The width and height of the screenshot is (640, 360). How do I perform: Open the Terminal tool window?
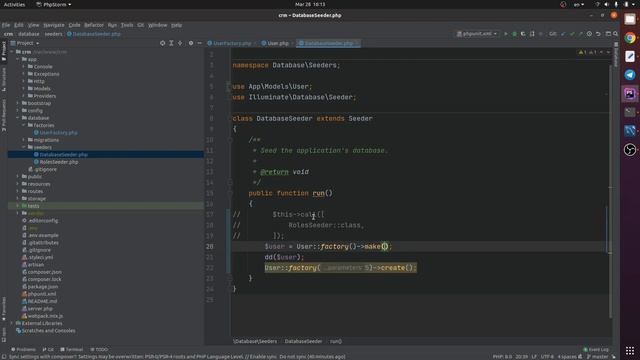71,349
